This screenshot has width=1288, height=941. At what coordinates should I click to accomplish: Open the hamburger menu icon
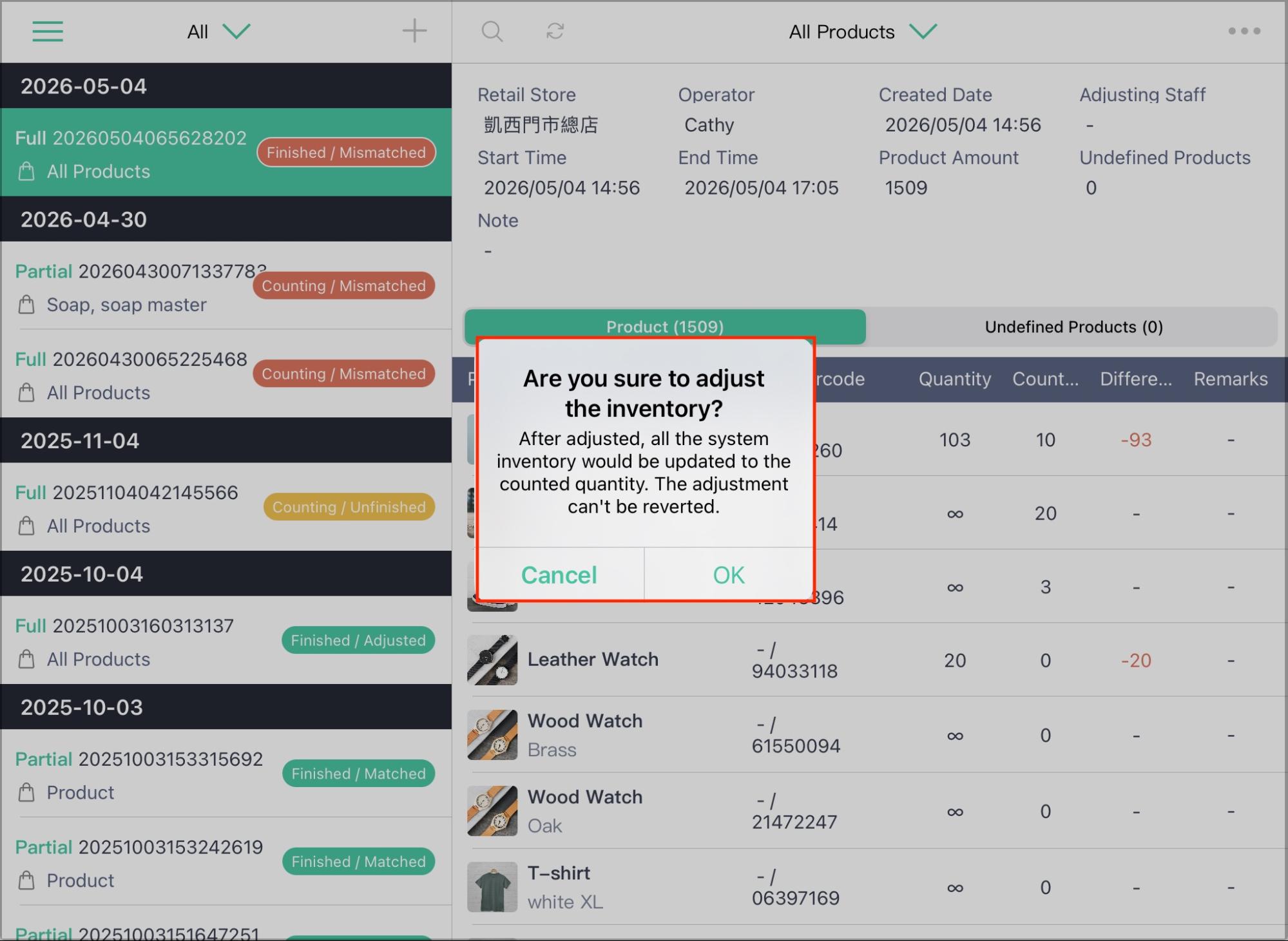coord(48,32)
